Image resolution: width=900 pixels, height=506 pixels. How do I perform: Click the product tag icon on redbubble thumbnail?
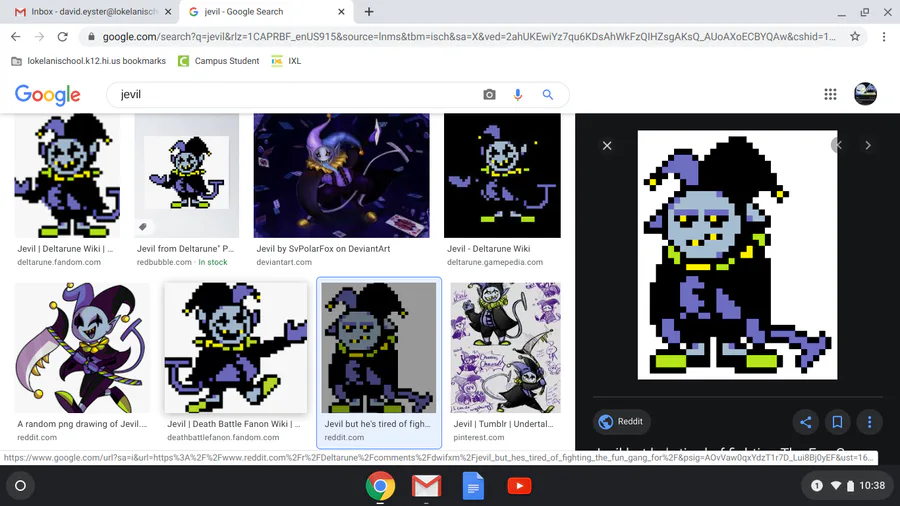(143, 227)
